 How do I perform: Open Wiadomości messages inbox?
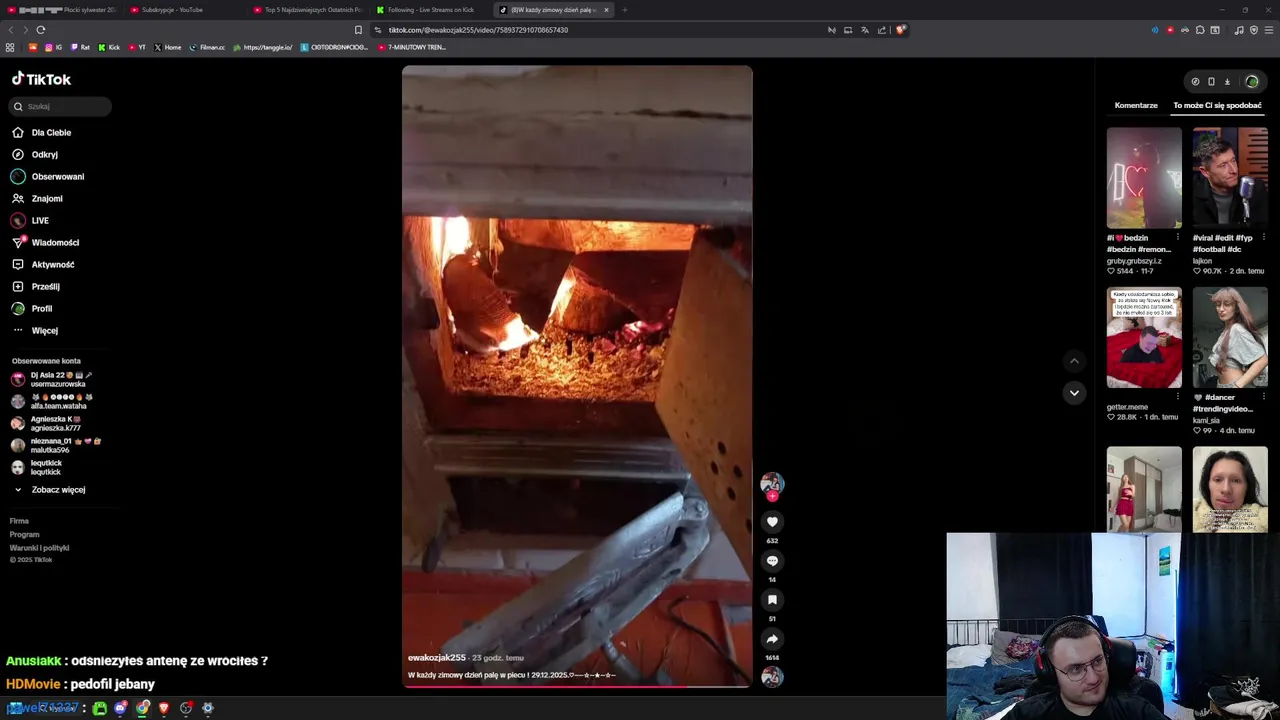pos(45,242)
